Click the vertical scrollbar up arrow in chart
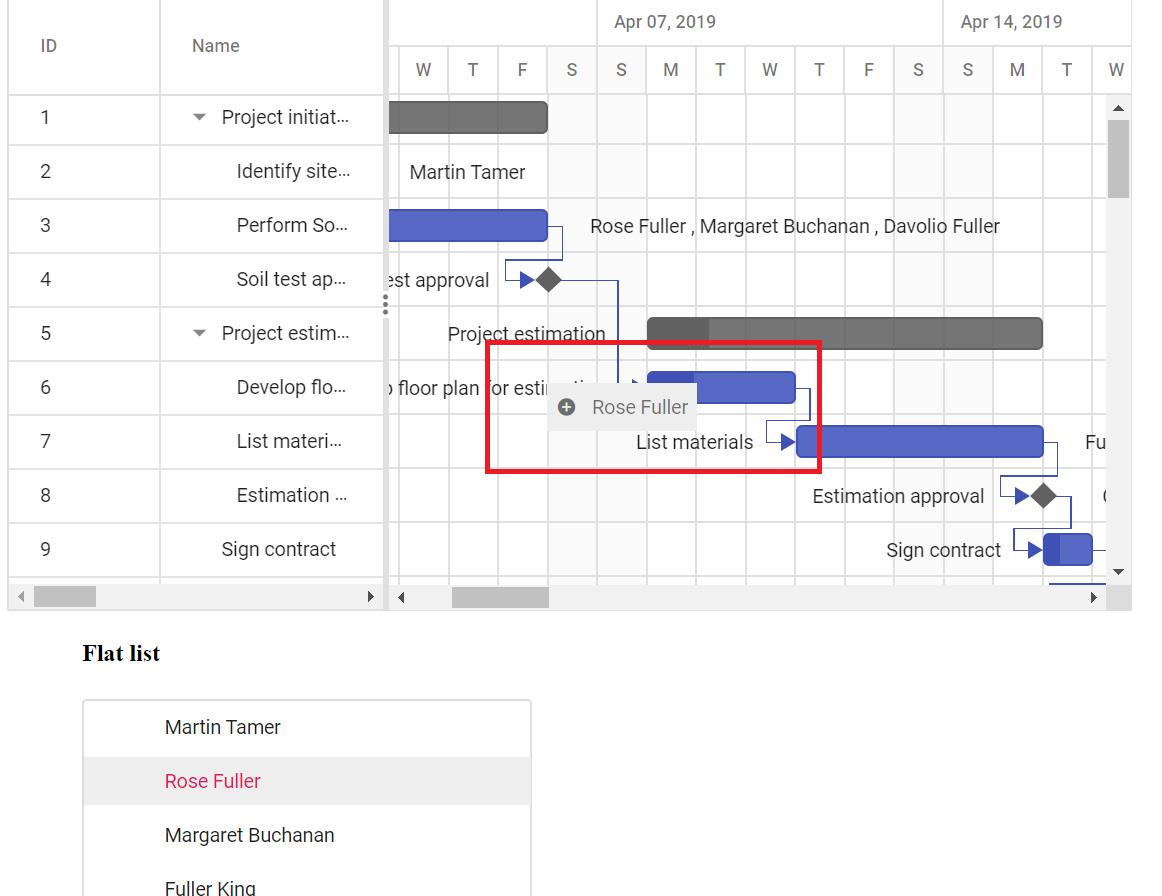 coord(1118,108)
